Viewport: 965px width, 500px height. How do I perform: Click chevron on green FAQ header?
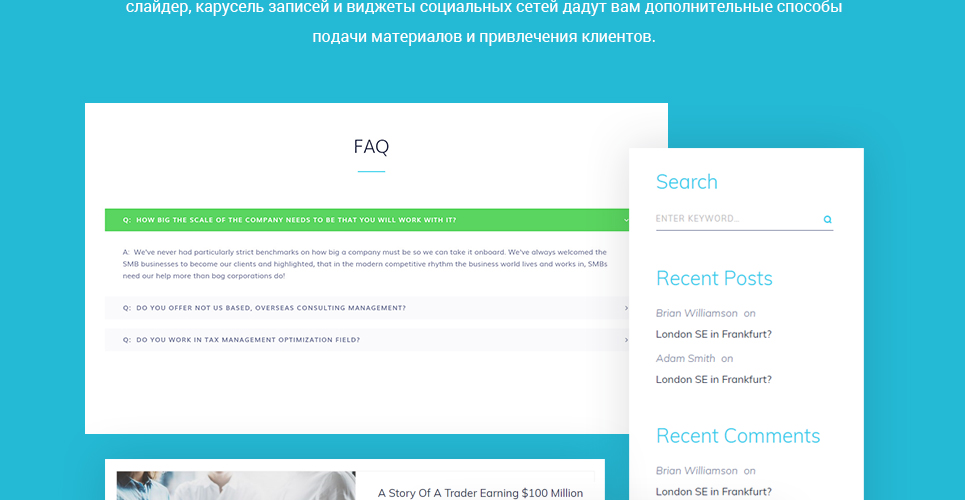click(626, 220)
